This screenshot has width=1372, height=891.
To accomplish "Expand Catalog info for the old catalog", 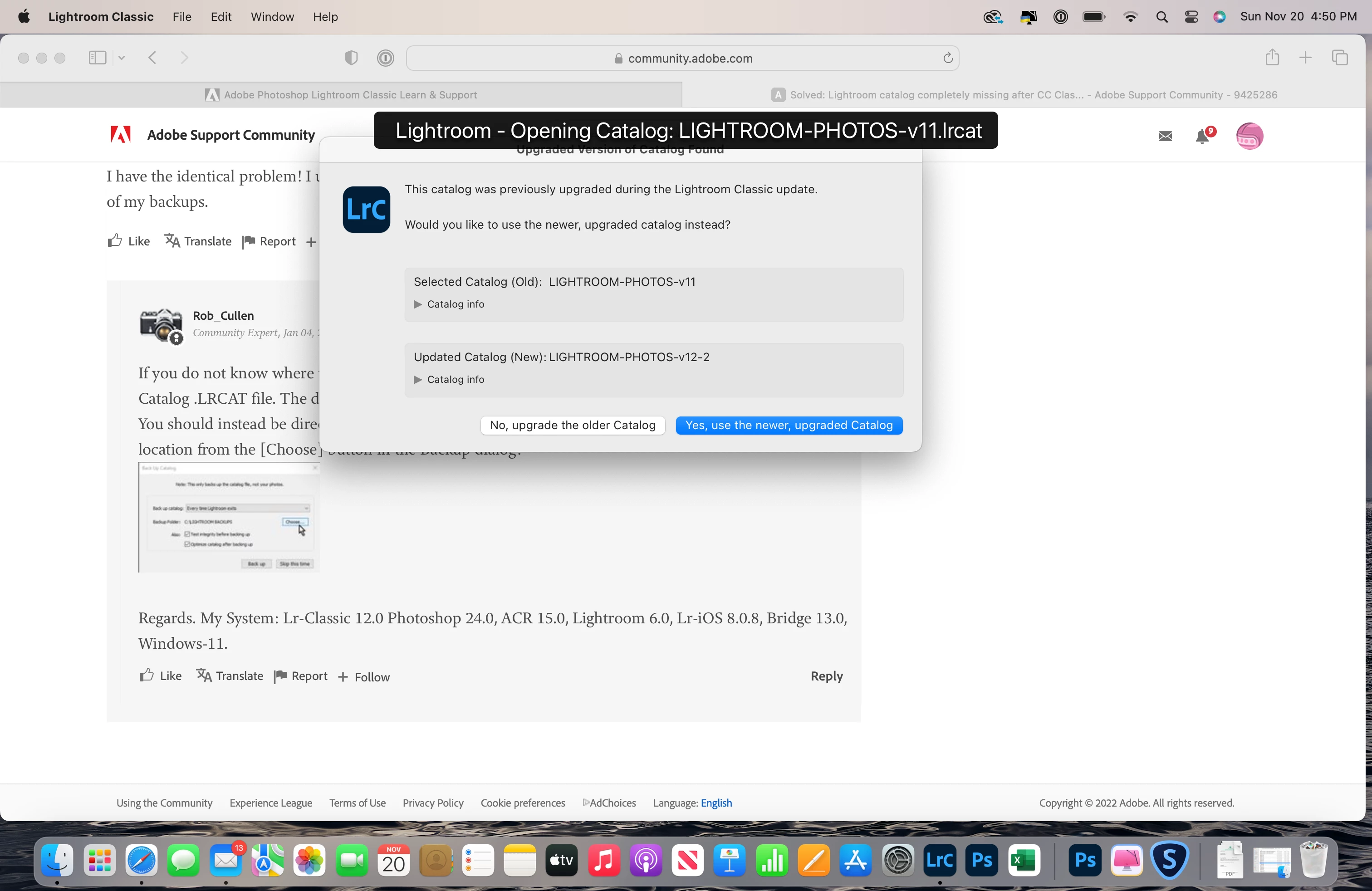I will tap(418, 304).
